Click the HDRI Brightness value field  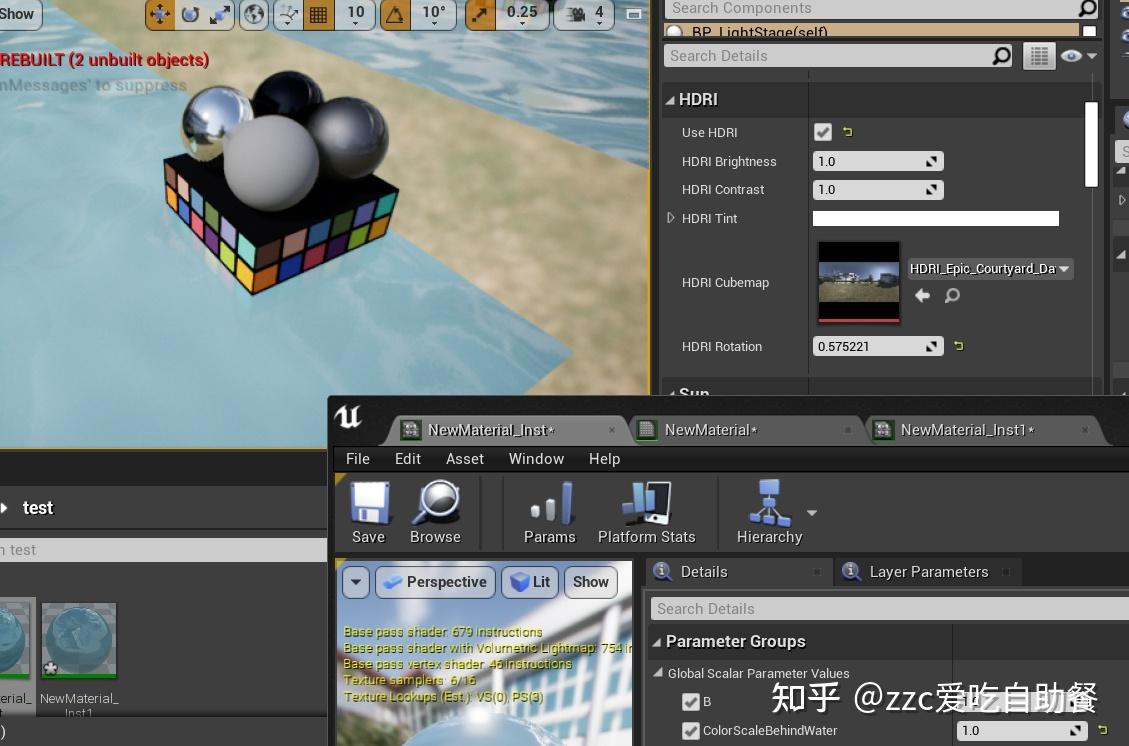878,161
